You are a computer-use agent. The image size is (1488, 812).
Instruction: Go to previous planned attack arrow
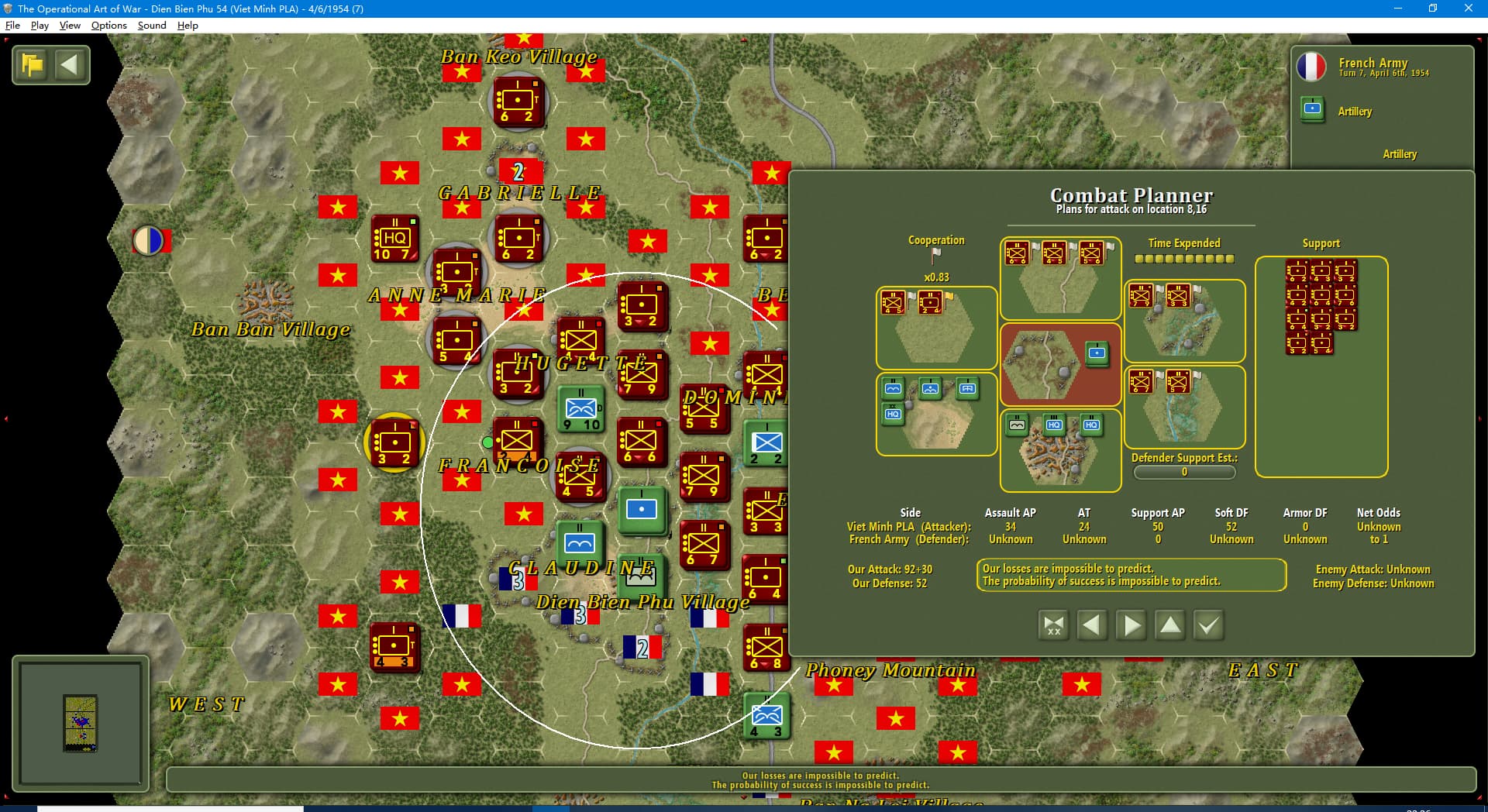[x=1092, y=624]
